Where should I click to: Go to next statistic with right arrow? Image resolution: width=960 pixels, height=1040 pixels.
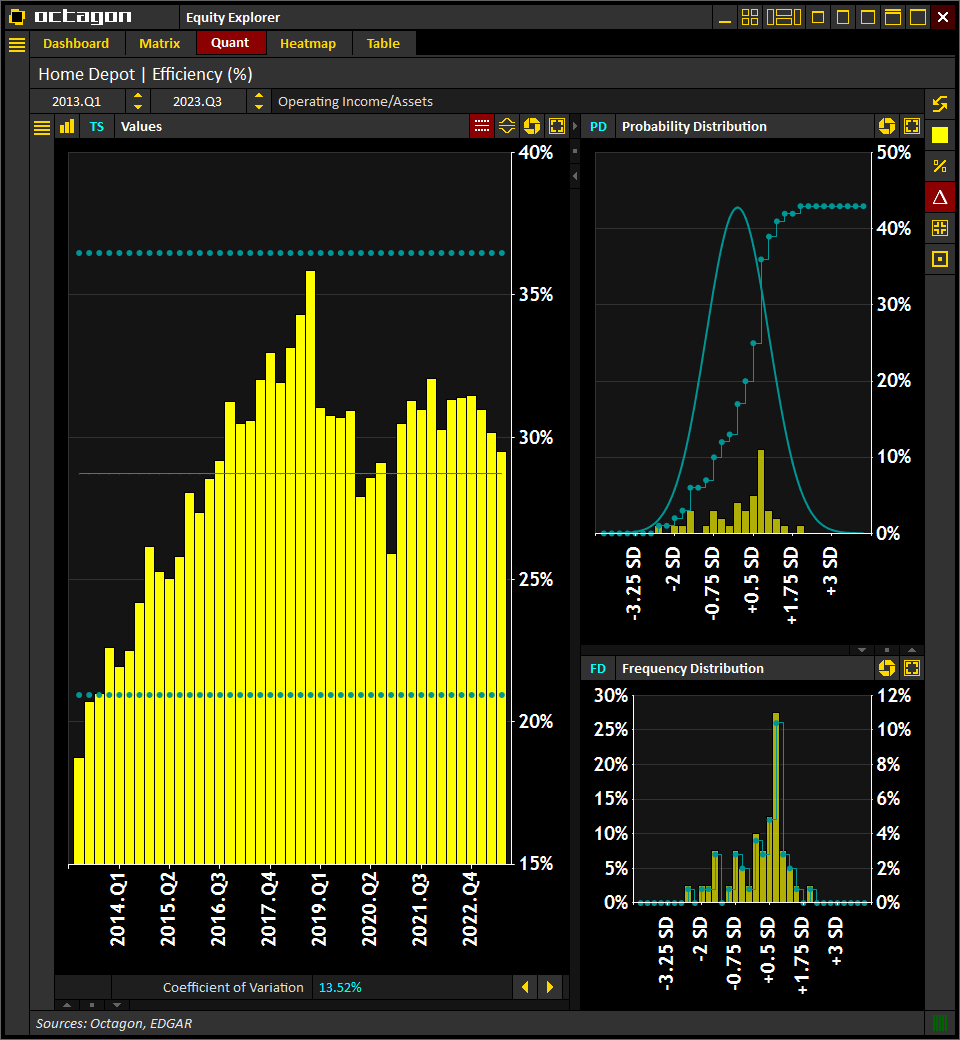click(550, 987)
